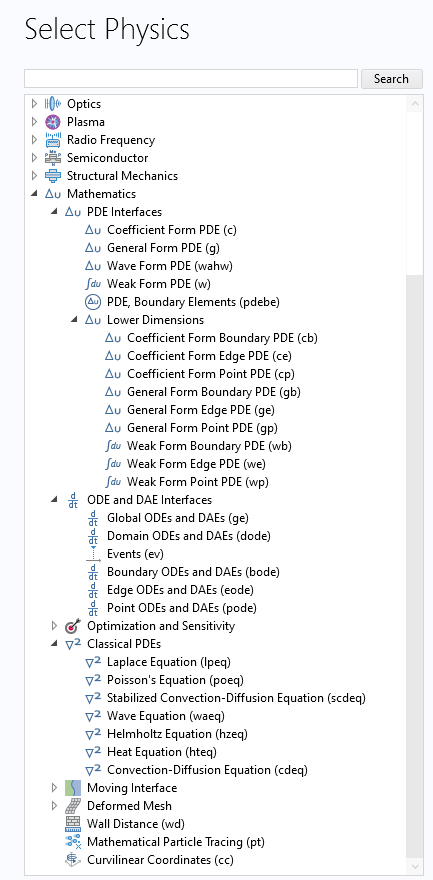Click the Semiconductor category icon
Screen dimensions: 433x880
tap(53, 158)
